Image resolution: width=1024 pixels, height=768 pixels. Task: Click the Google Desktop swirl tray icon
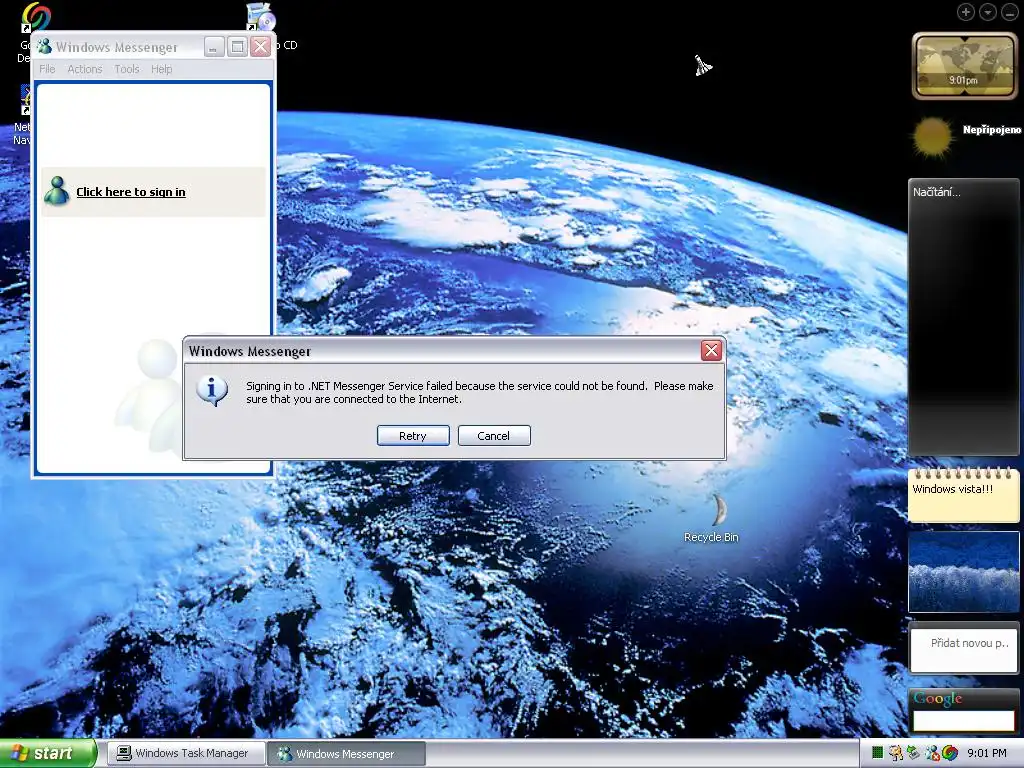pyautogui.click(x=950, y=752)
